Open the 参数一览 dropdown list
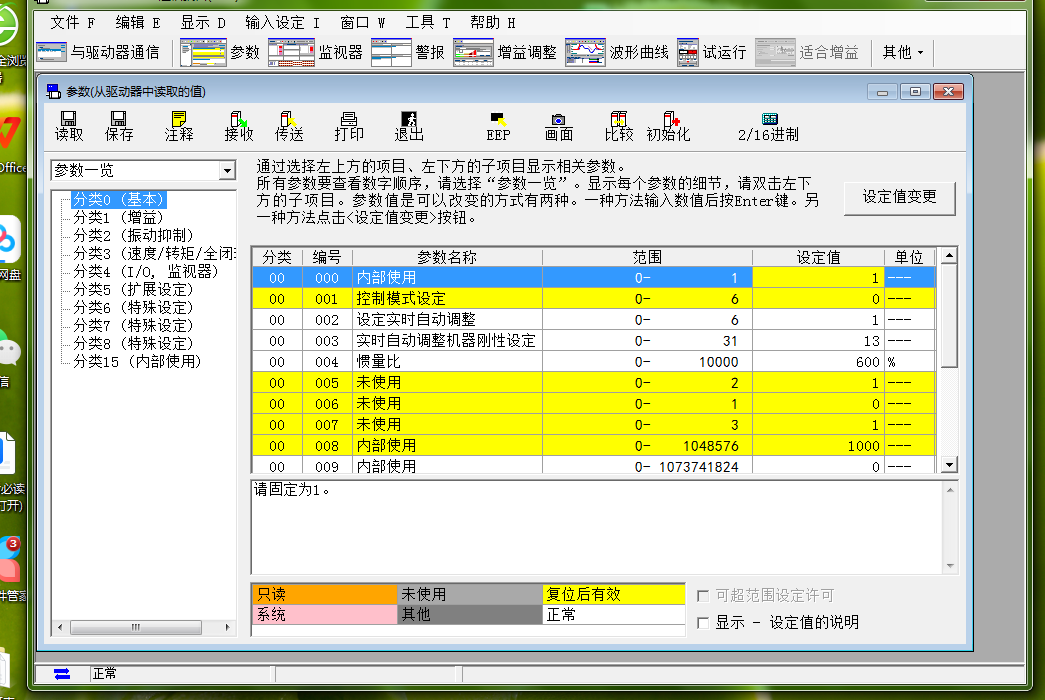Image resolution: width=1045 pixels, height=700 pixels. click(226, 171)
